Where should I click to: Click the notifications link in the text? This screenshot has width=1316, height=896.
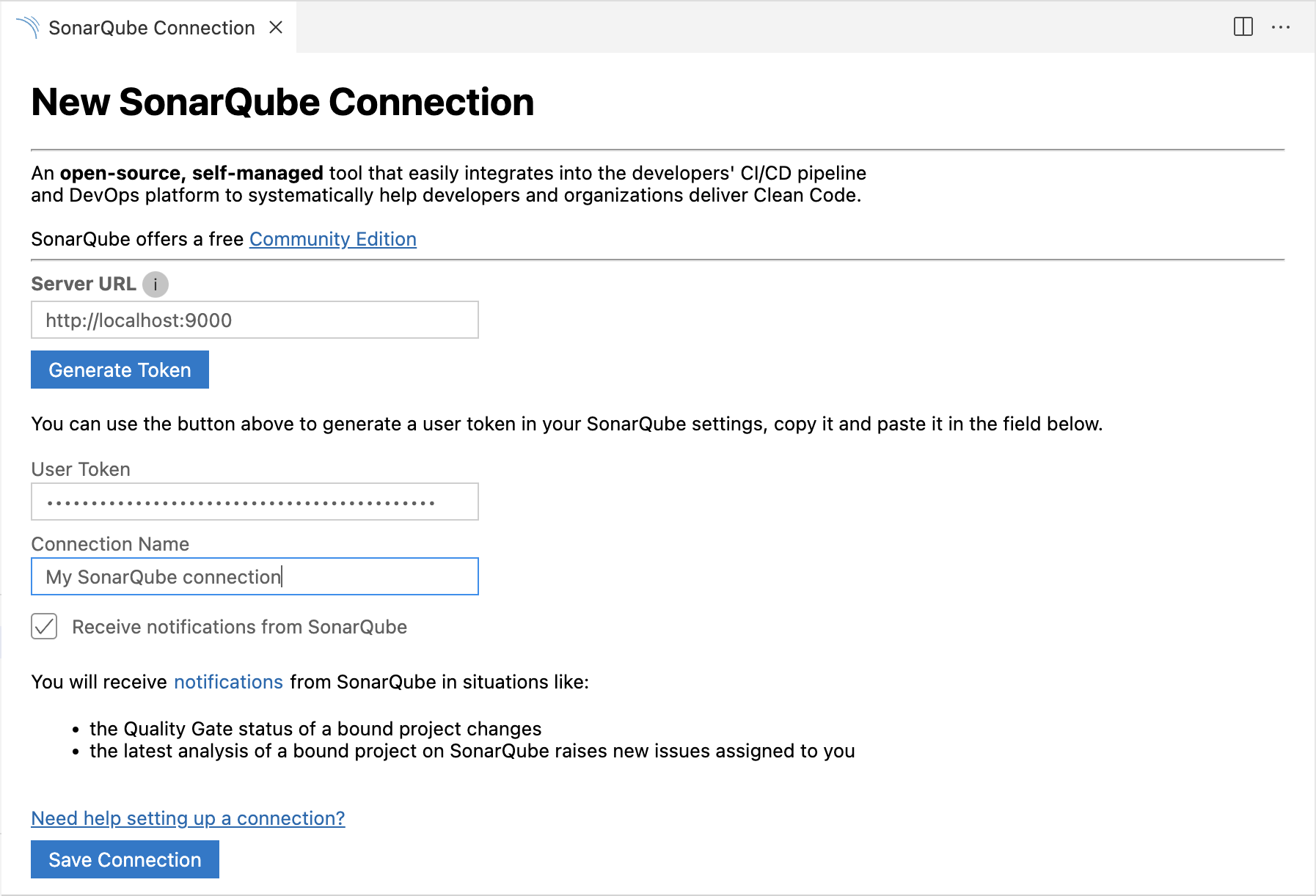click(x=227, y=681)
